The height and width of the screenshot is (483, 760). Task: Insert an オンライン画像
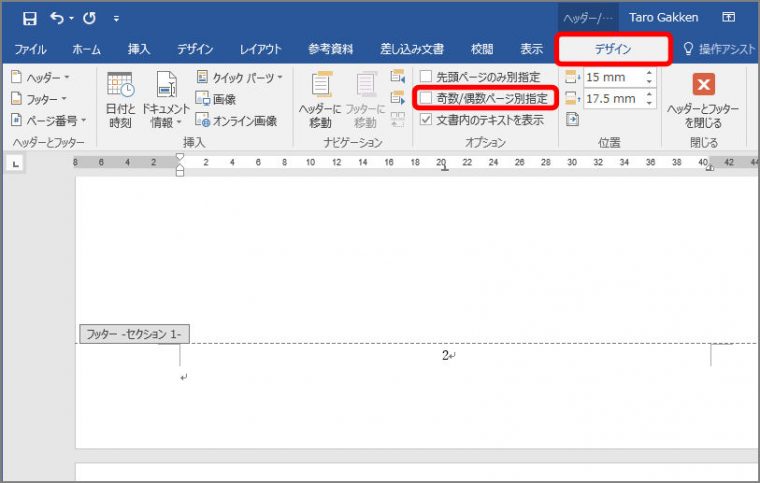point(237,121)
